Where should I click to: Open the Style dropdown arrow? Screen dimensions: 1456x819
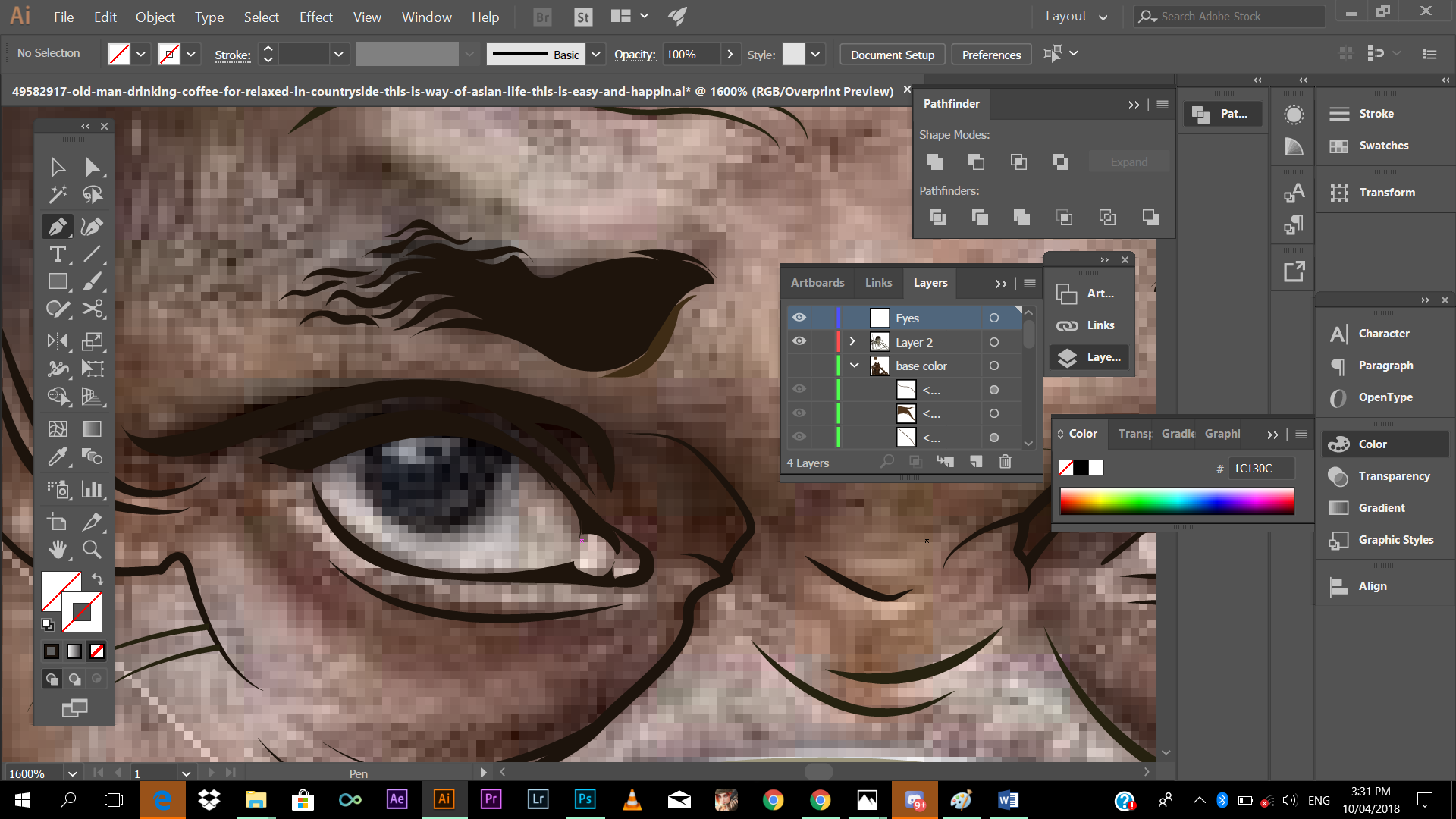(x=815, y=54)
